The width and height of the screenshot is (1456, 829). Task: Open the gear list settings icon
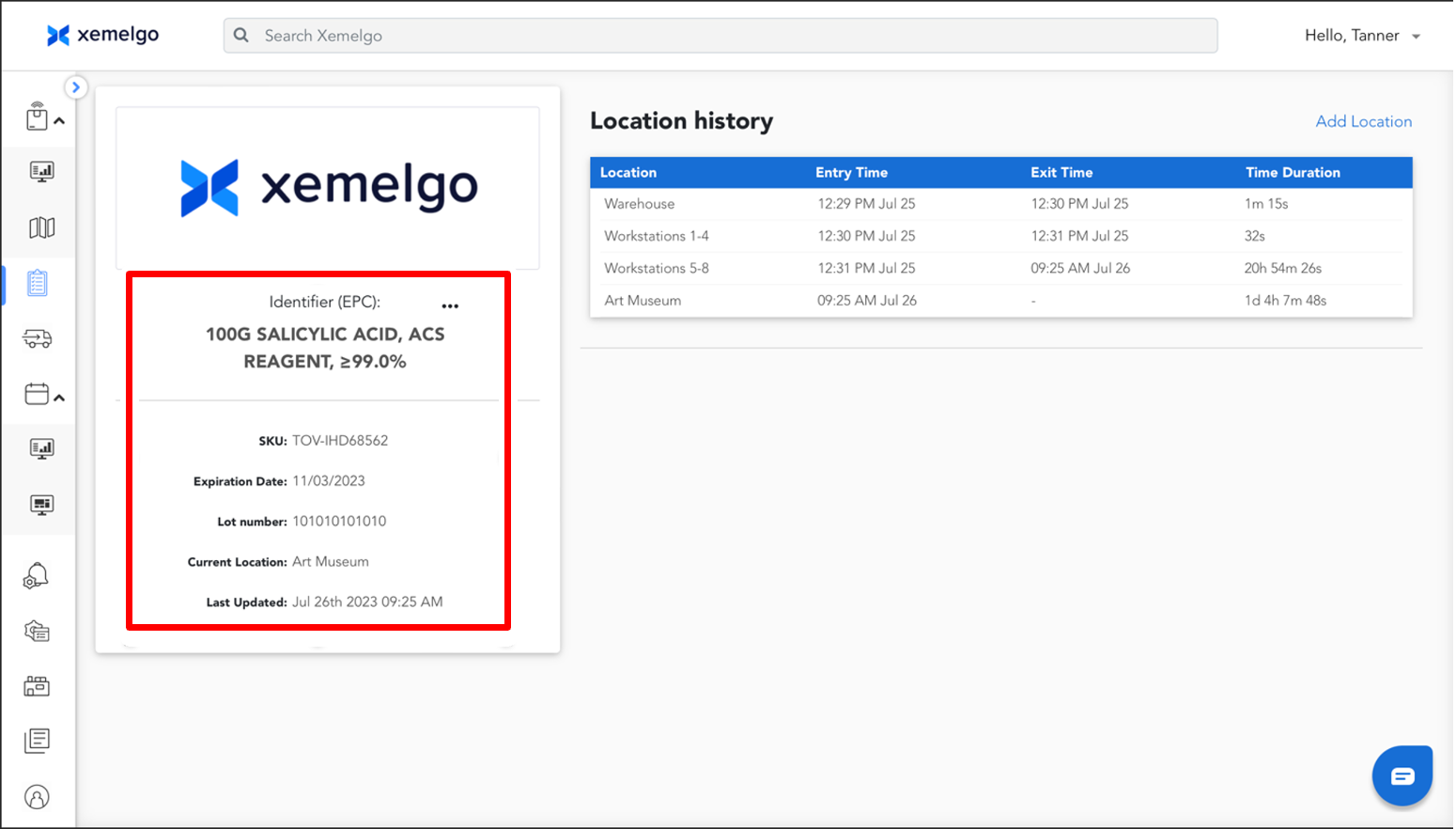tap(37, 631)
